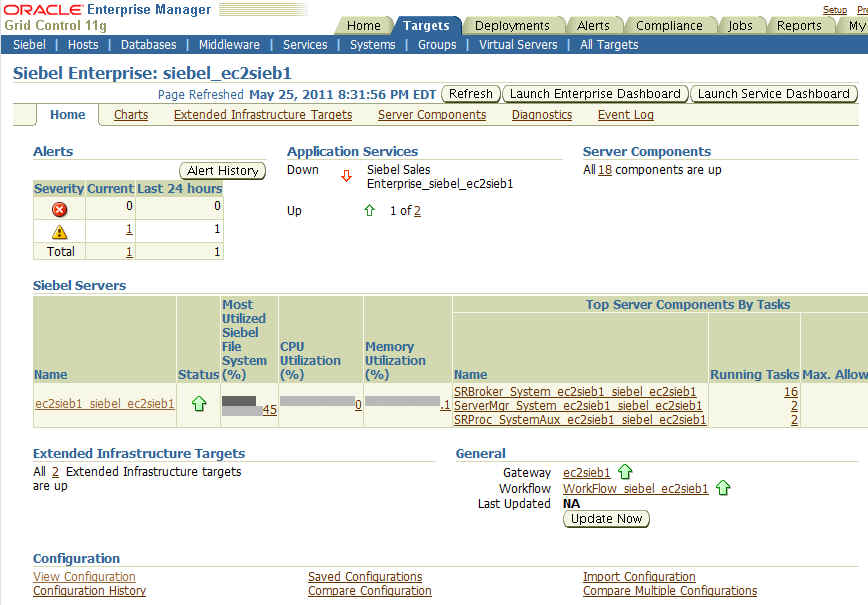
Task: Click the green status arrow for ec2sieb1_siebel_ec2sieb1 server
Action: pyautogui.click(x=199, y=404)
